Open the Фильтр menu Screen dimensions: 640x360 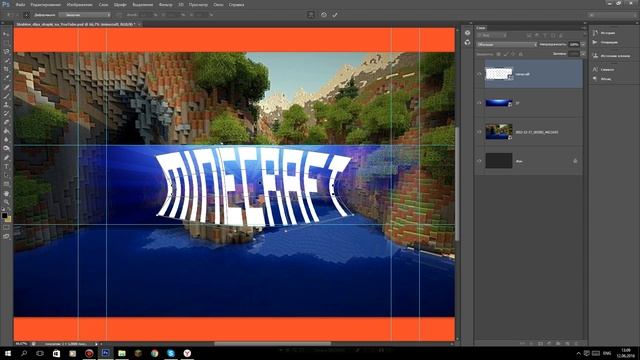[x=165, y=5]
